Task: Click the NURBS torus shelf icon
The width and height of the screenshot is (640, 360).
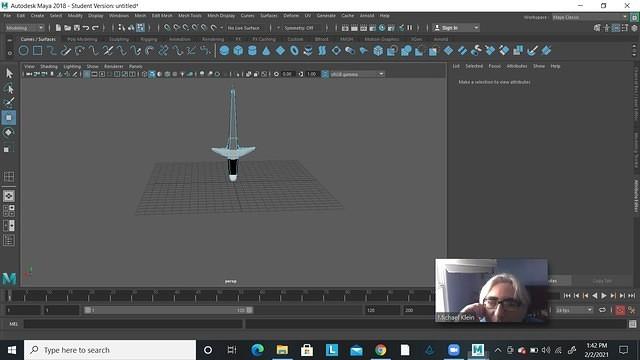Action: [294, 51]
